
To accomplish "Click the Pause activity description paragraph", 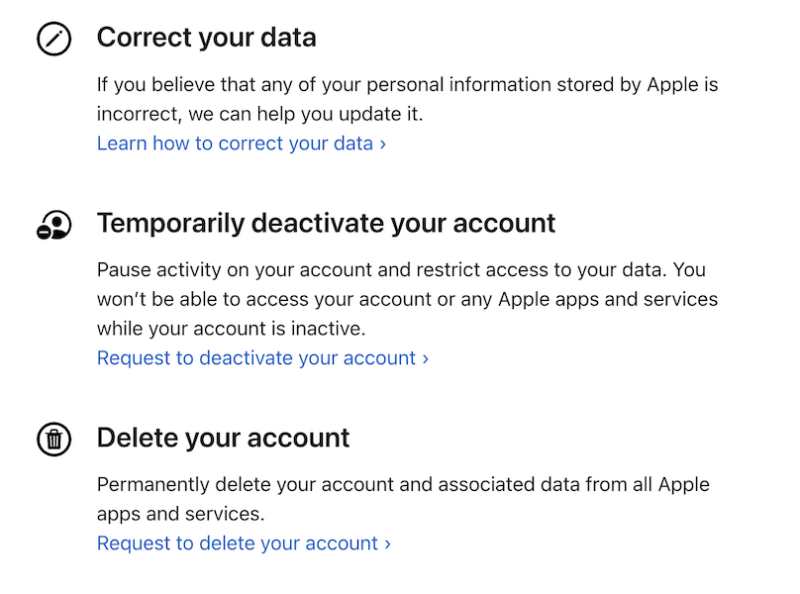I will 400,298.
